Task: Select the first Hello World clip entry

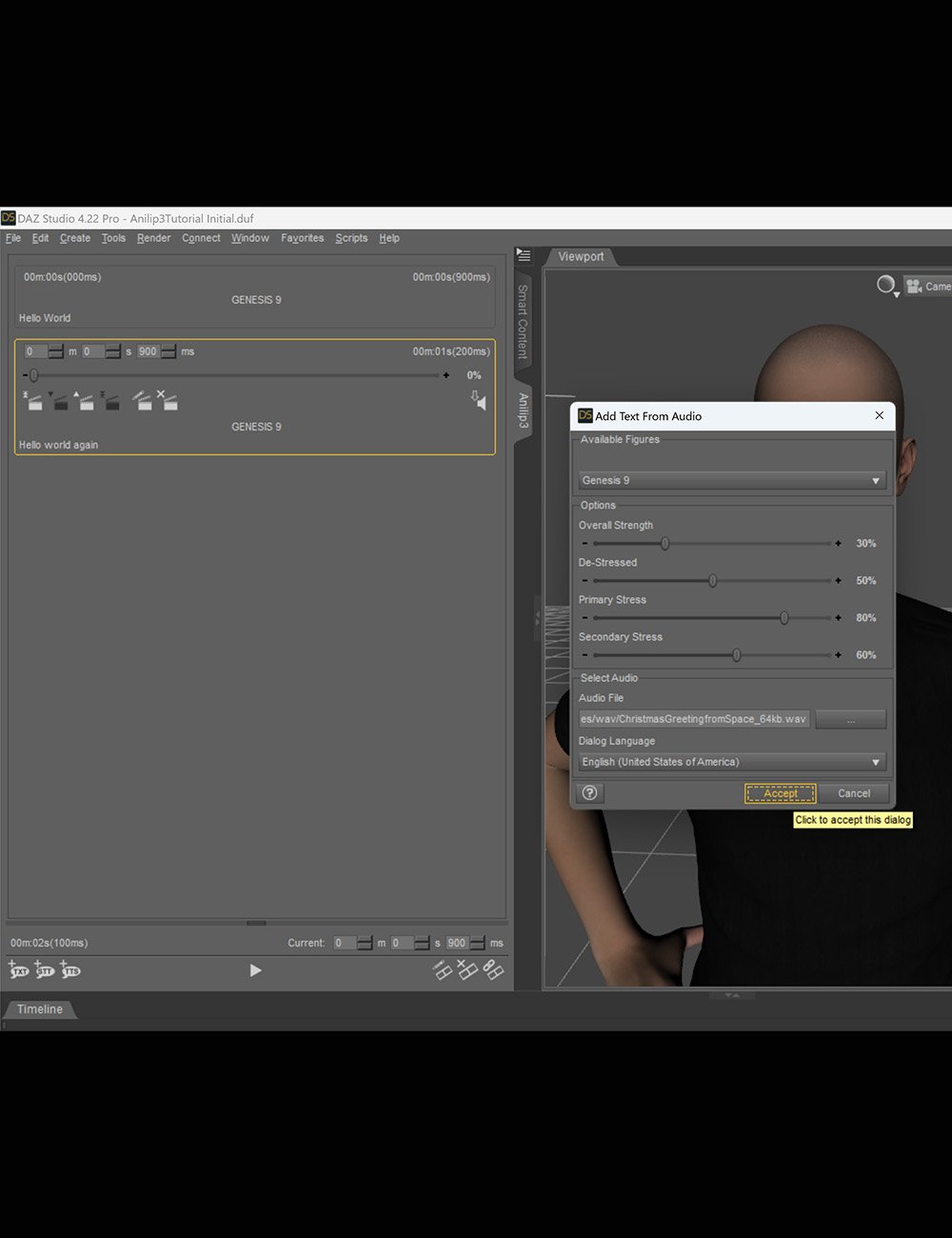Action: [255, 298]
